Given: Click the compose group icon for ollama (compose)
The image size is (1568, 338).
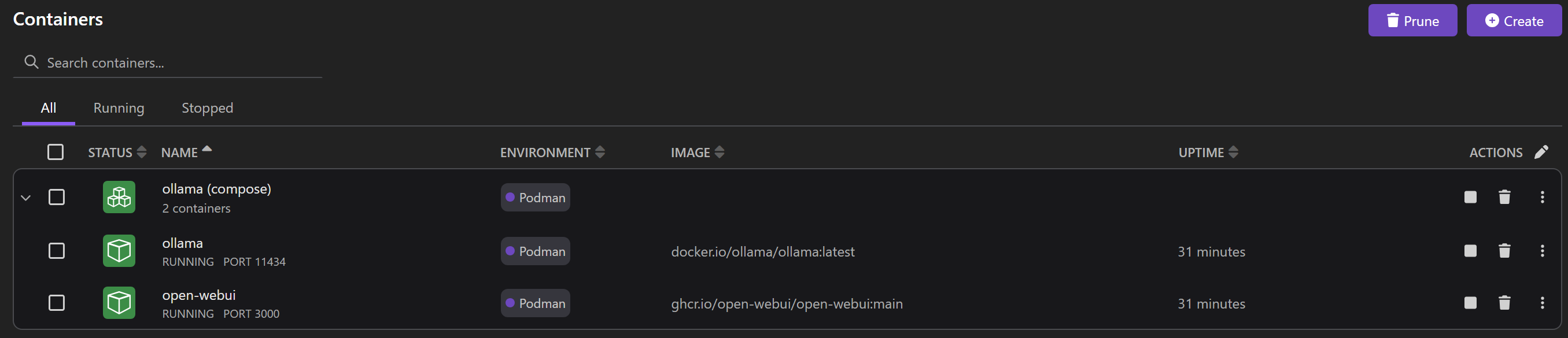Looking at the screenshot, I should pyautogui.click(x=119, y=197).
